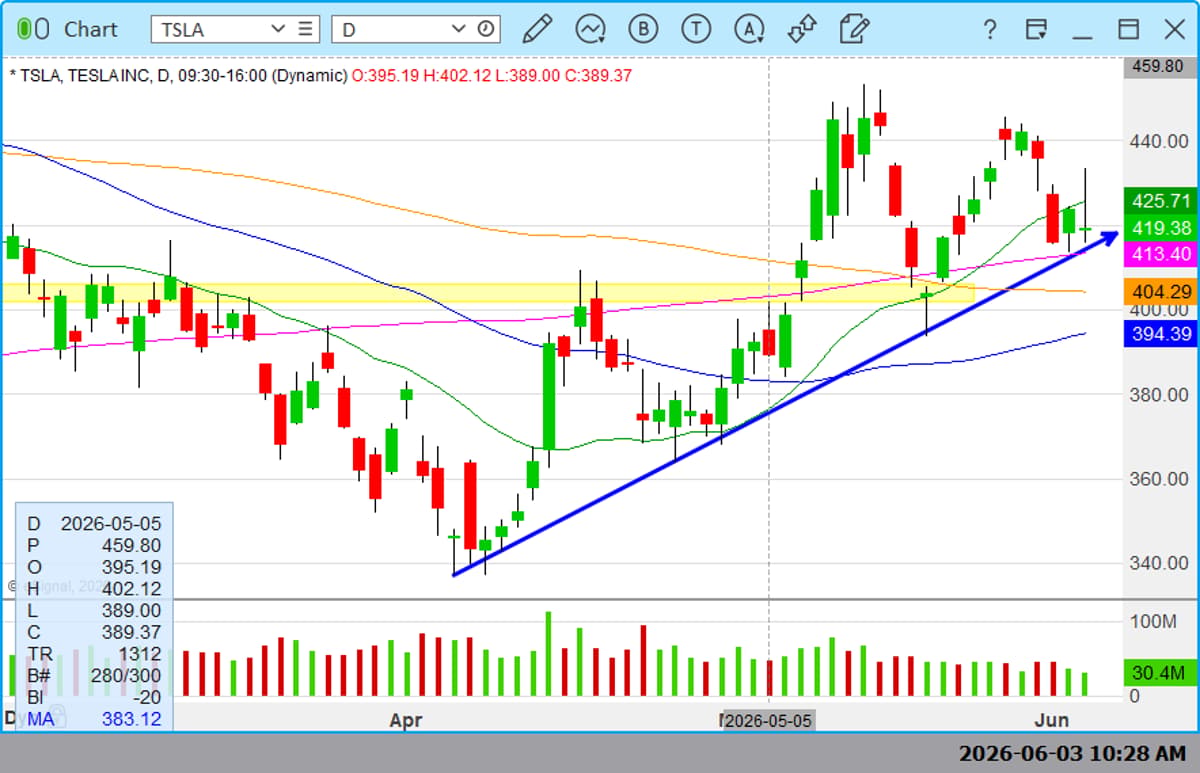The image size is (1200, 773).
Task: Click the clock icon in the interval box
Action: [x=485, y=29]
